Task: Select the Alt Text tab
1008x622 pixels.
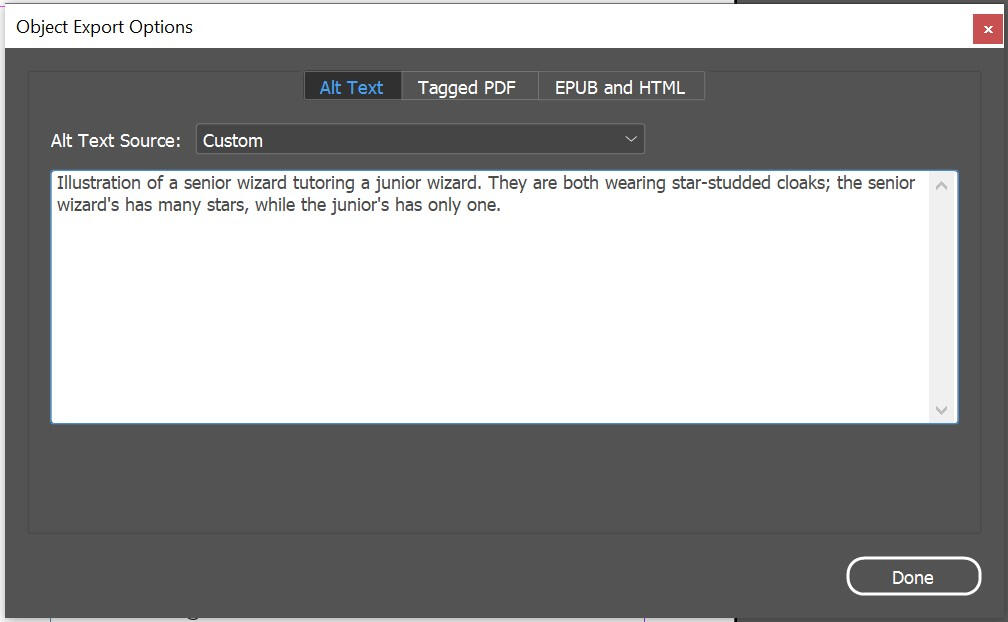Action: (352, 87)
